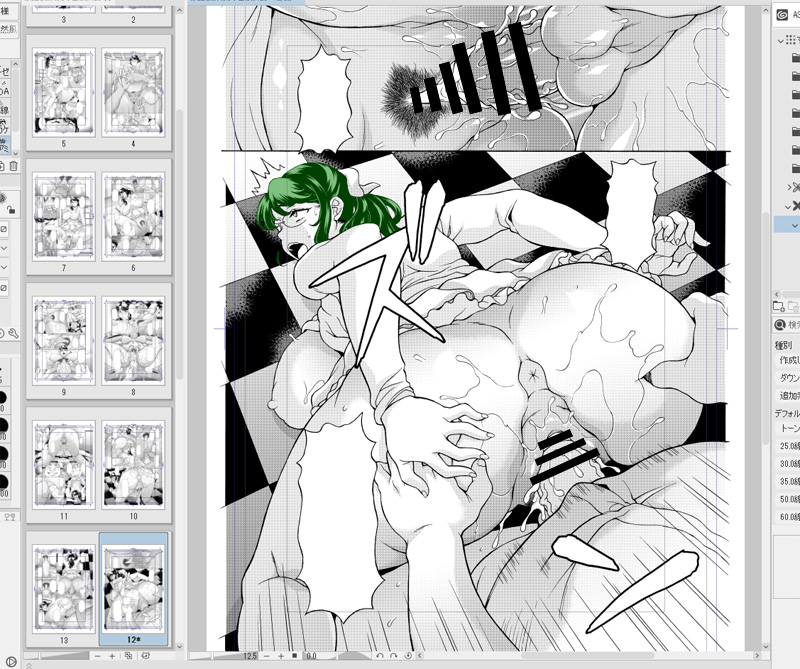Screen dimensions: 800x669
Task: Zoom in page manager thumbnails with plus
Action: pyautogui.click(x=112, y=656)
